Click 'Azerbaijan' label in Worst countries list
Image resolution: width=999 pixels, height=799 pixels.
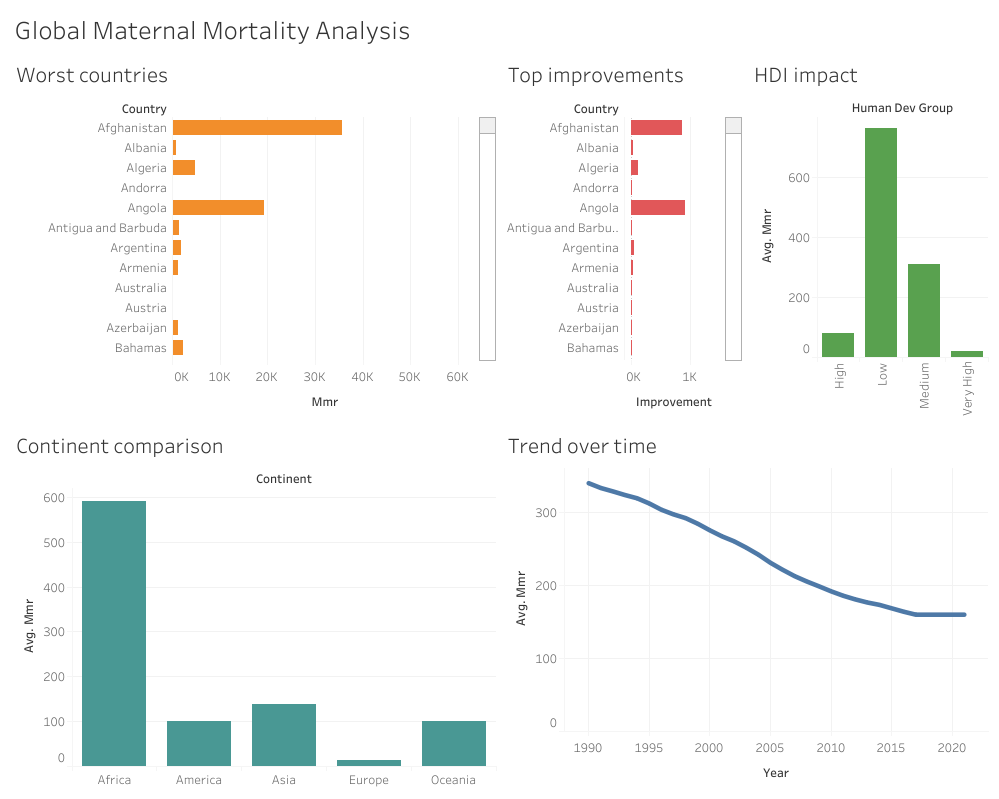coord(136,328)
